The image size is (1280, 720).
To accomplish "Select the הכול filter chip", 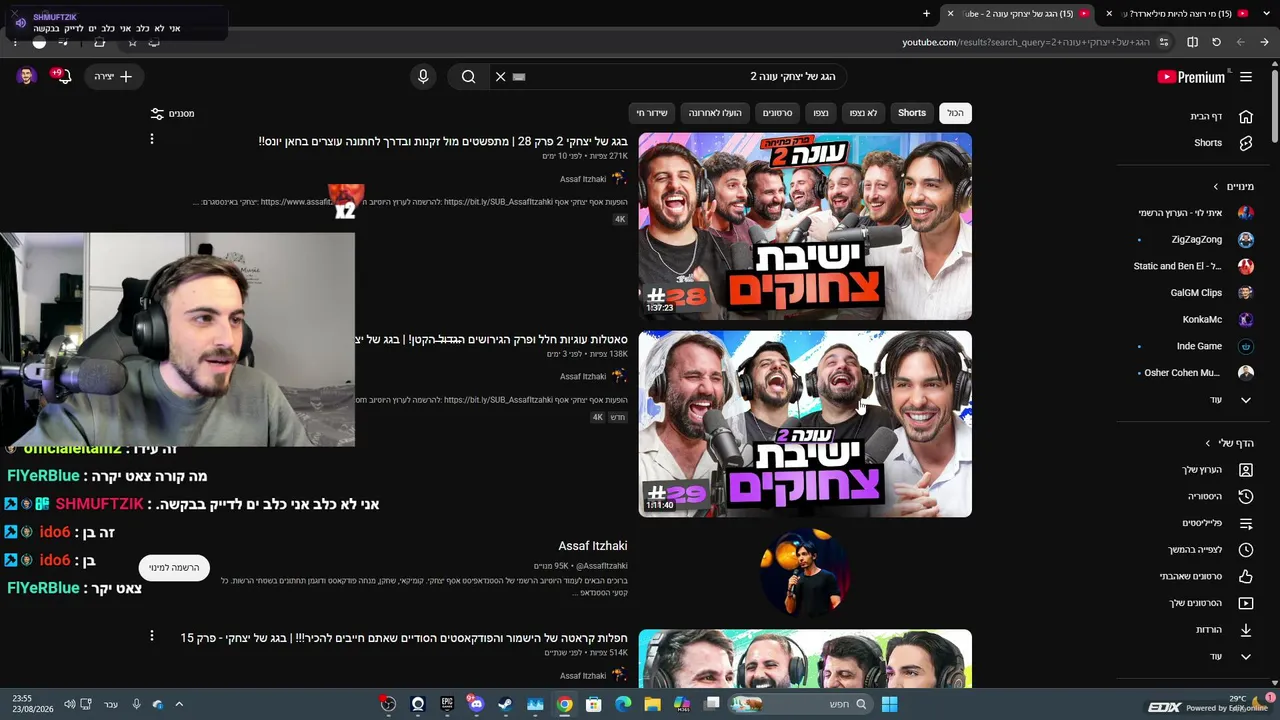I will 956,113.
